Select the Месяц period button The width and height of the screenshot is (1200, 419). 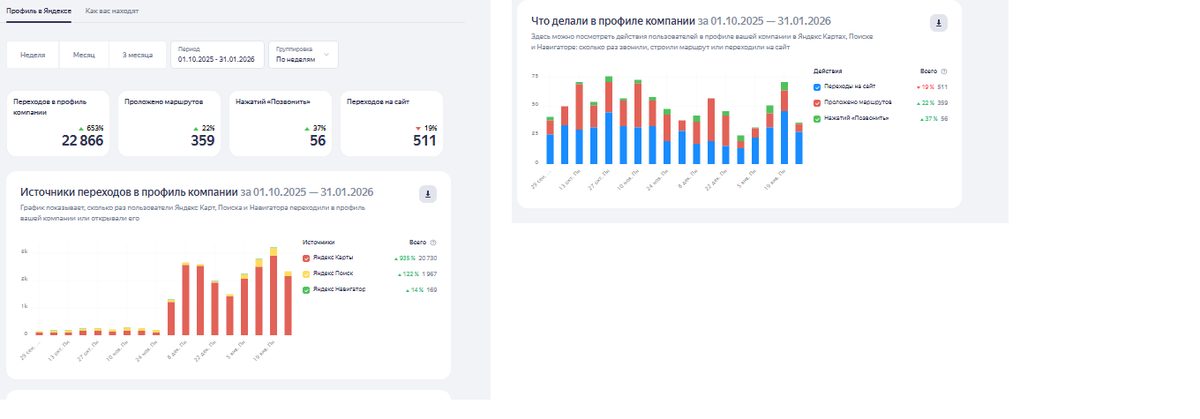point(84,55)
